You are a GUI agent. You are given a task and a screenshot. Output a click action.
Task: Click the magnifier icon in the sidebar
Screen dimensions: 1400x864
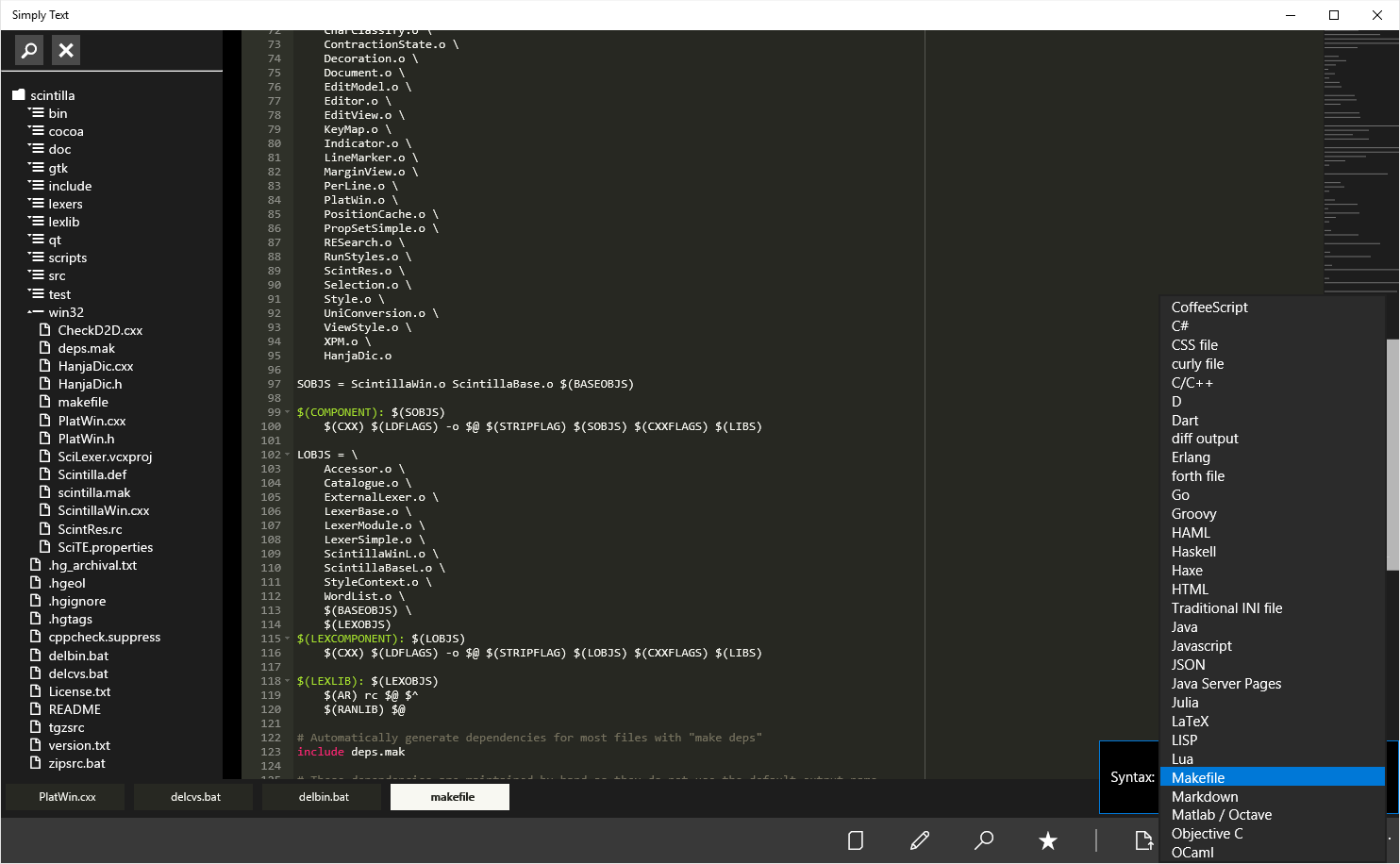tap(29, 50)
